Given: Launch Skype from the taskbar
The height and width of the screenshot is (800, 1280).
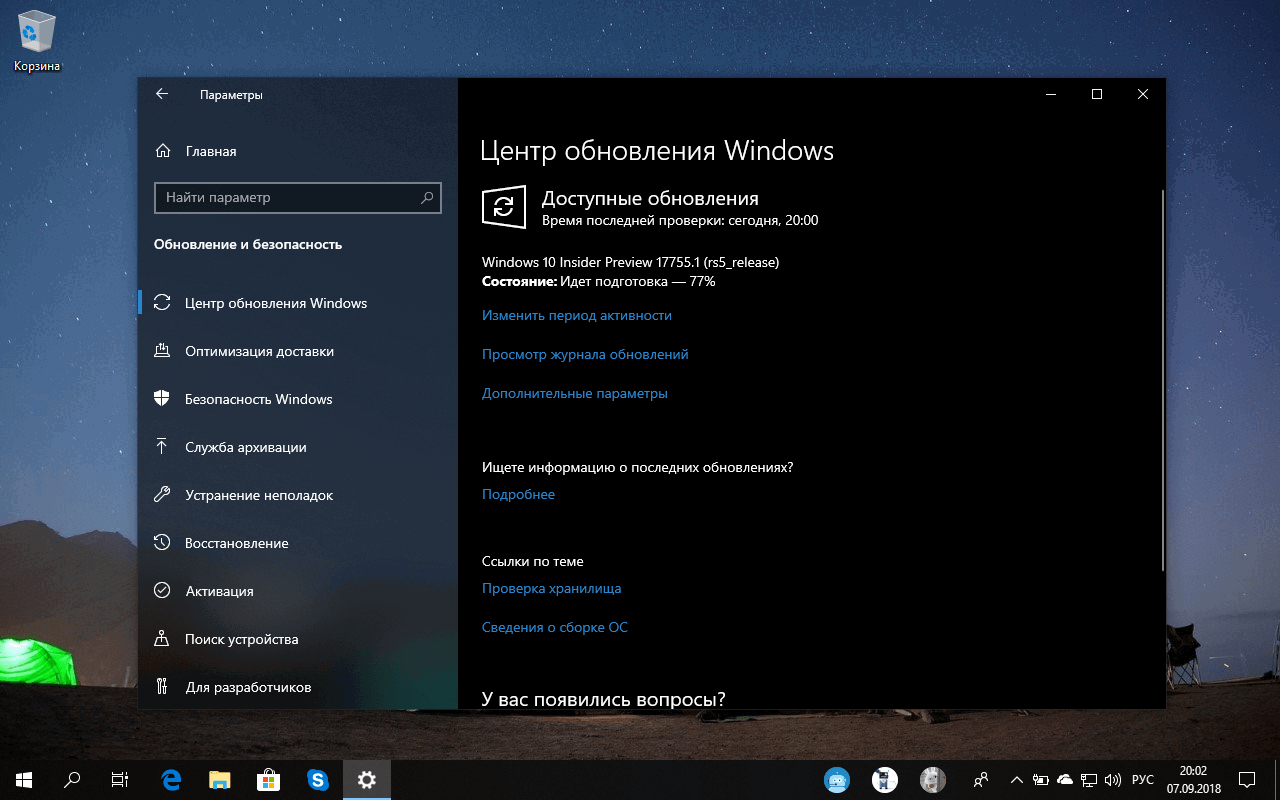Looking at the screenshot, I should click(318, 780).
